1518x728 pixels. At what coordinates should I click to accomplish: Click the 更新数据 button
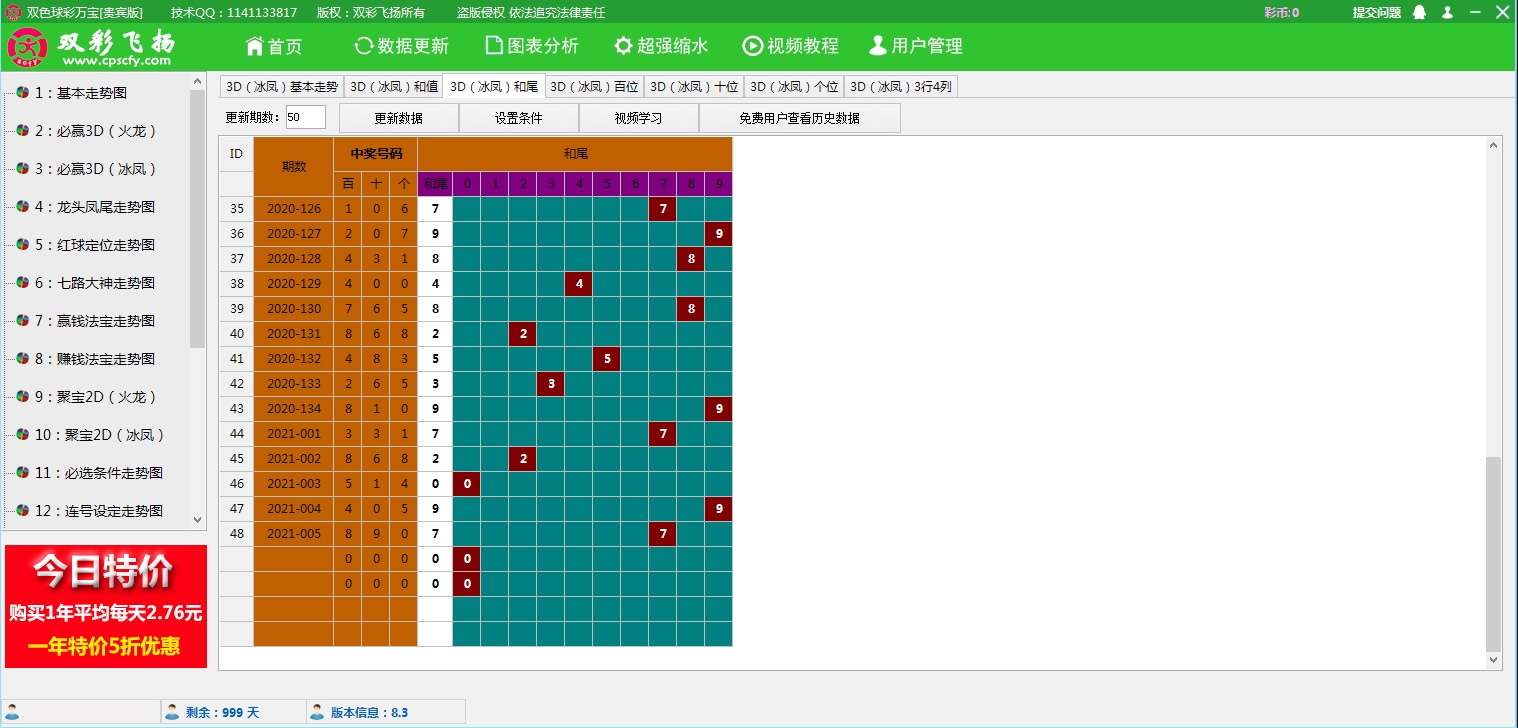point(397,117)
